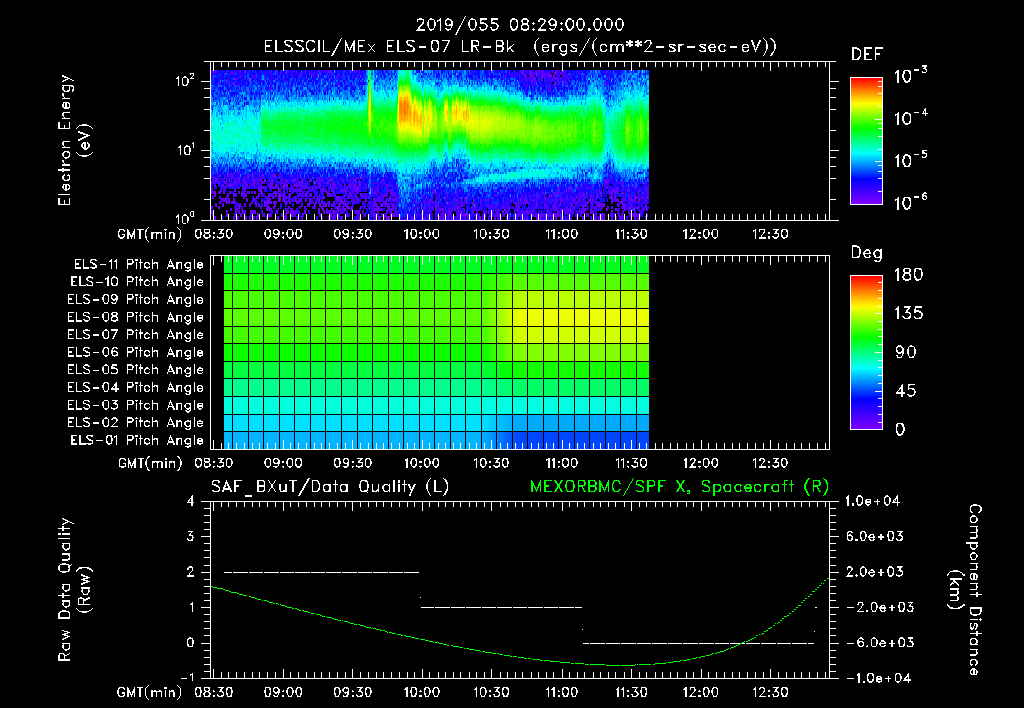Click the 12:30 tick label under spectrogram

[x=771, y=234]
